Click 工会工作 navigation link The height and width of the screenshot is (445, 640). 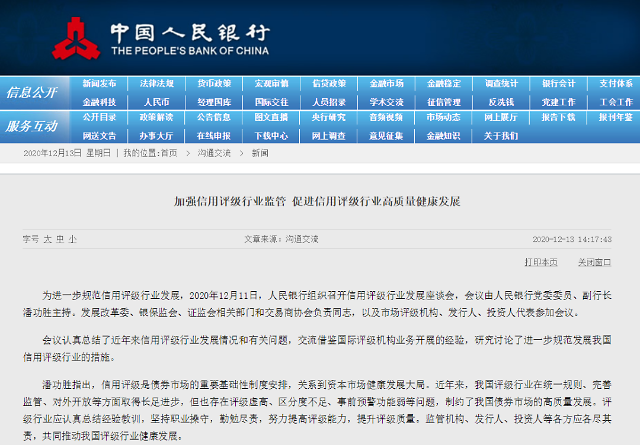(x=616, y=102)
